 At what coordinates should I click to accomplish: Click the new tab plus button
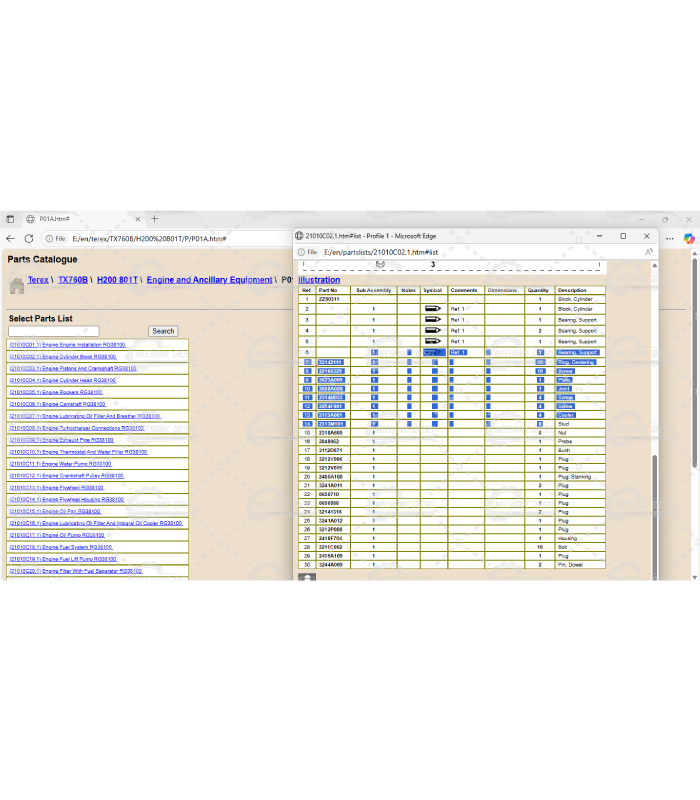pyautogui.click(x=154, y=219)
